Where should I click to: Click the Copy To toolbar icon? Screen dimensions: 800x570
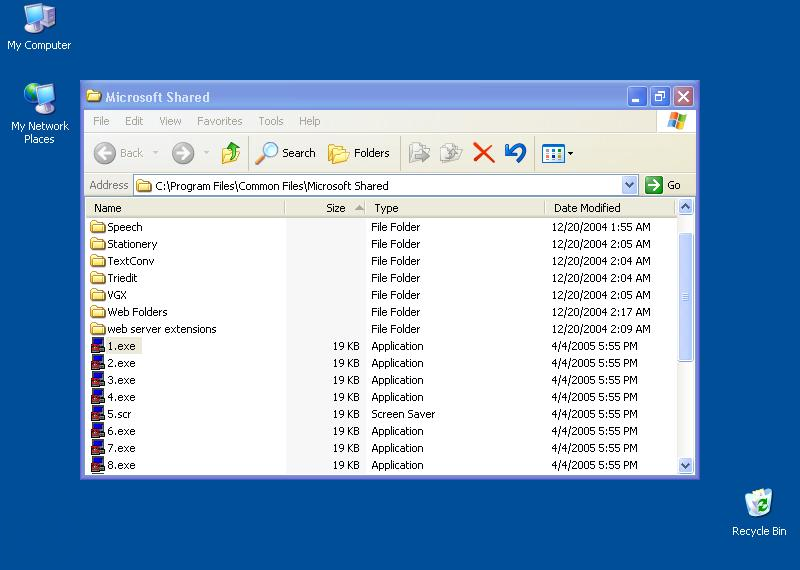point(451,153)
